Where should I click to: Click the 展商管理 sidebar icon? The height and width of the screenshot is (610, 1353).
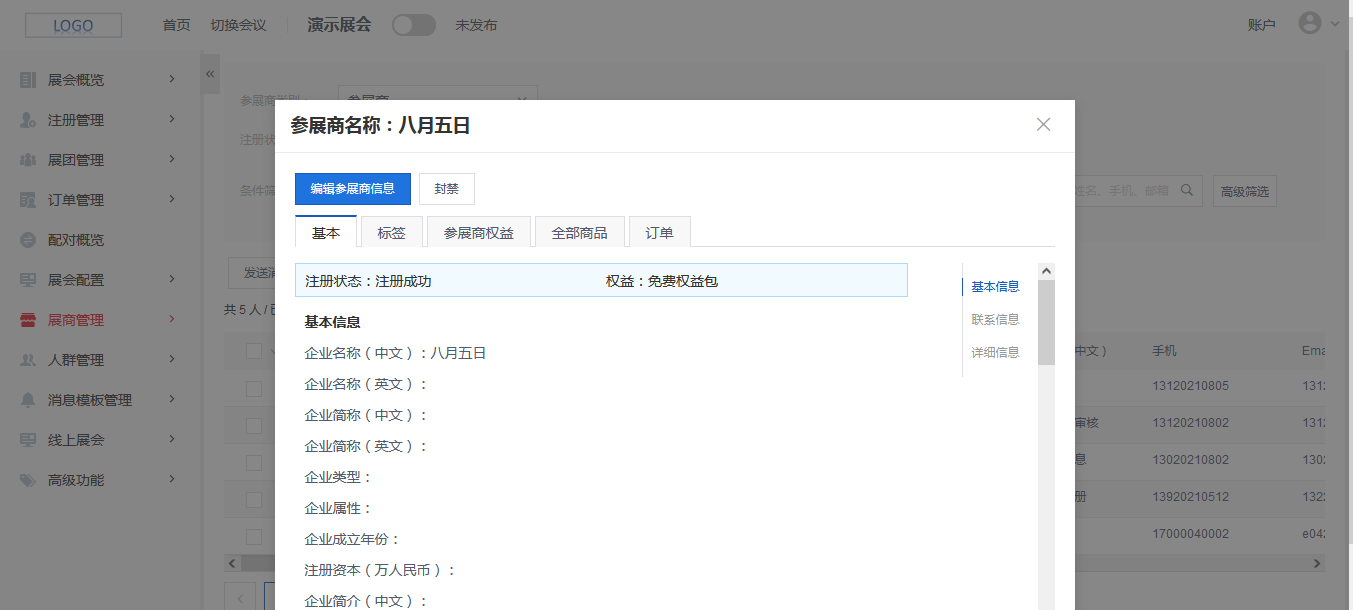(28, 320)
